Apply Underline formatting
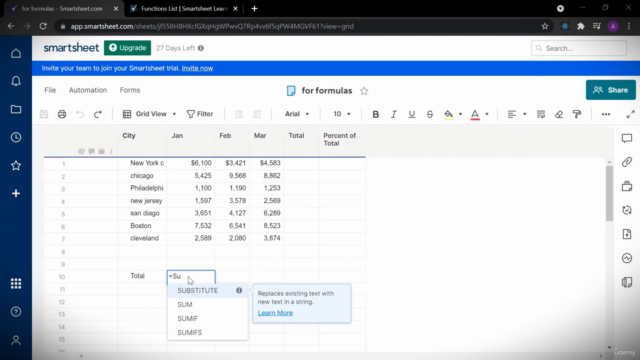Screen dimensions: 640x360 point(411,114)
